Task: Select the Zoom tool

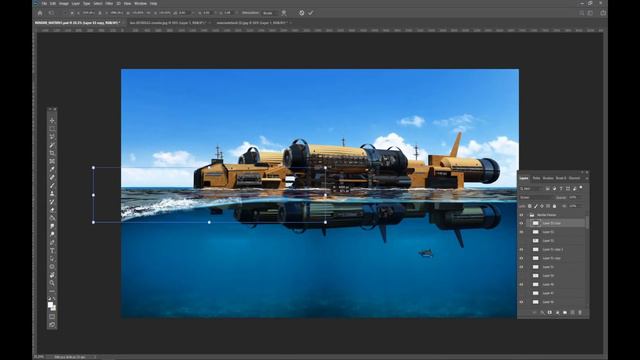Action: coord(52,283)
